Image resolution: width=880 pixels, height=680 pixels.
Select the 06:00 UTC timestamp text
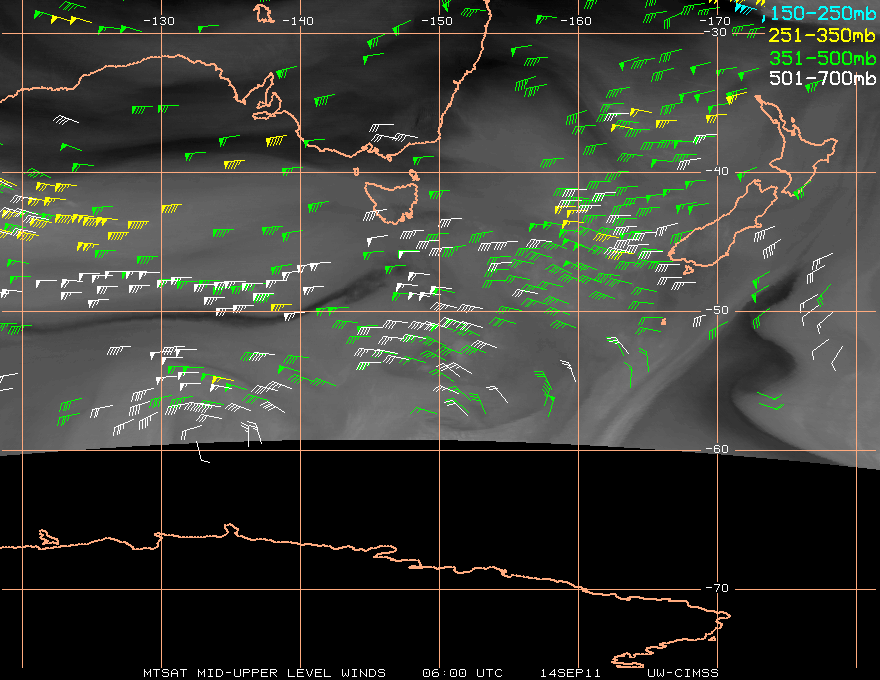(x=464, y=672)
